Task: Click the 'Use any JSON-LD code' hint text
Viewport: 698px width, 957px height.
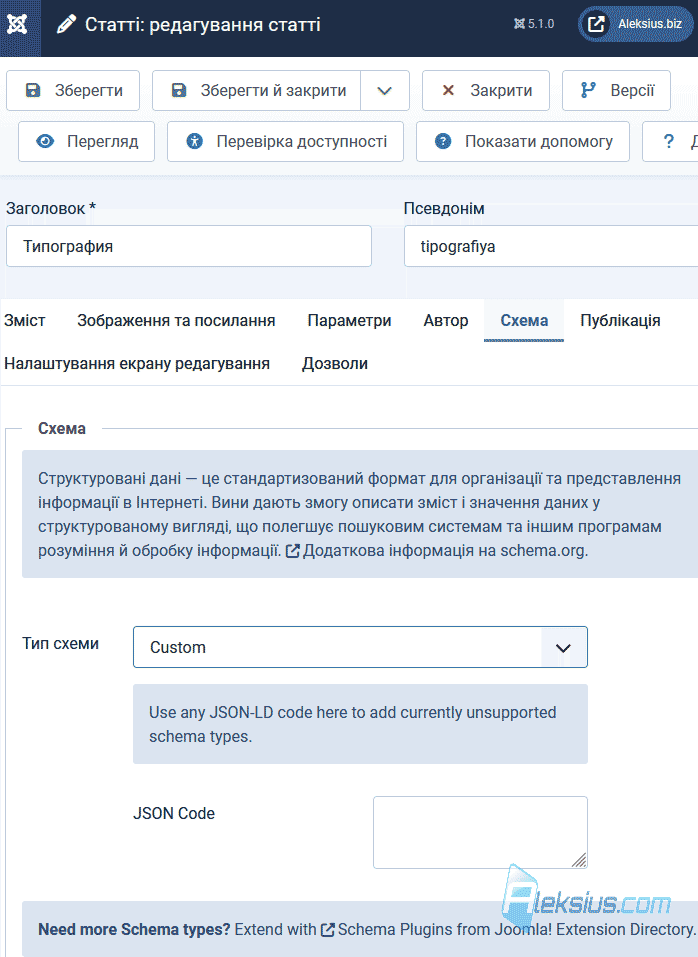Action: tap(353, 724)
